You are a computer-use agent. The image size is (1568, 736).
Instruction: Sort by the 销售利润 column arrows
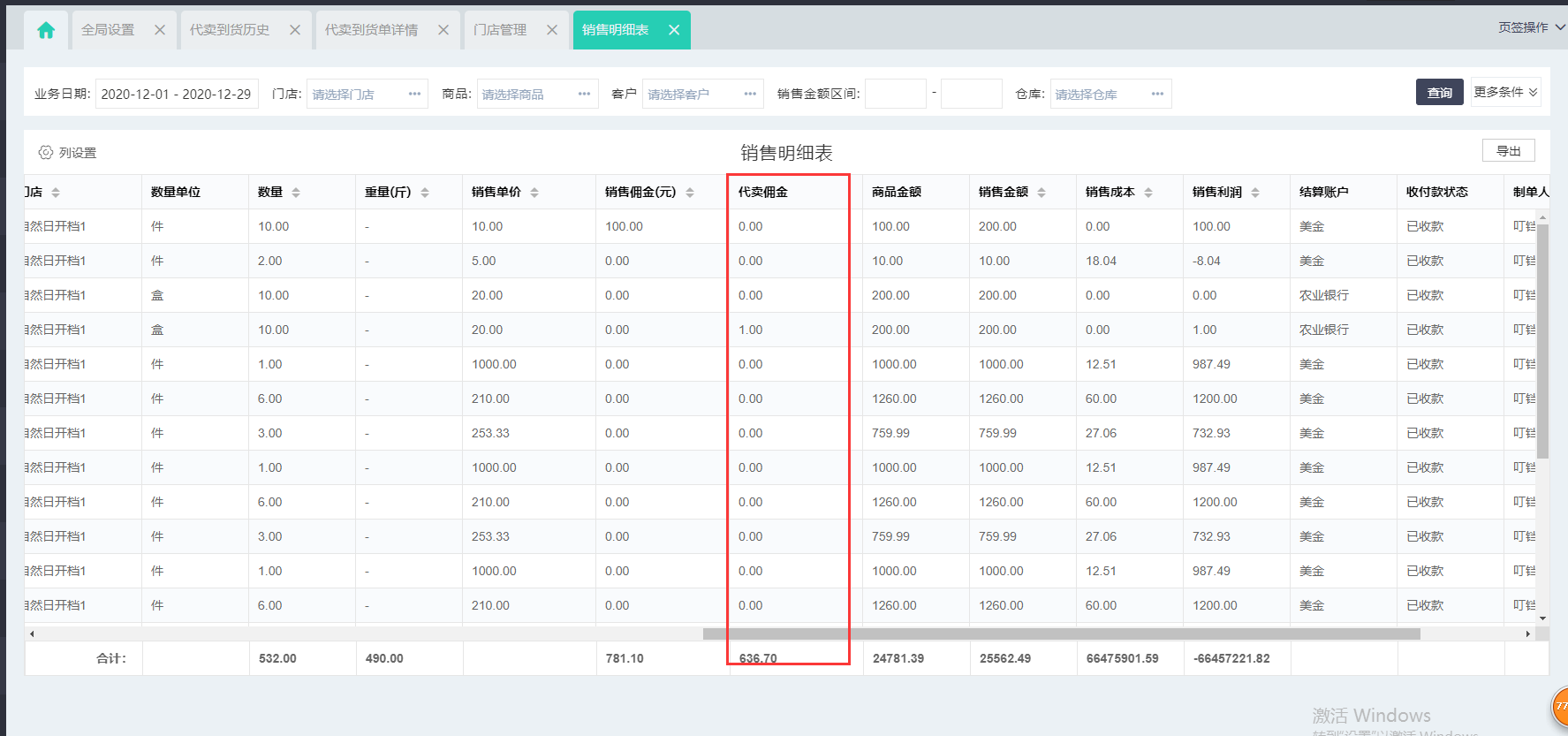[1255, 192]
